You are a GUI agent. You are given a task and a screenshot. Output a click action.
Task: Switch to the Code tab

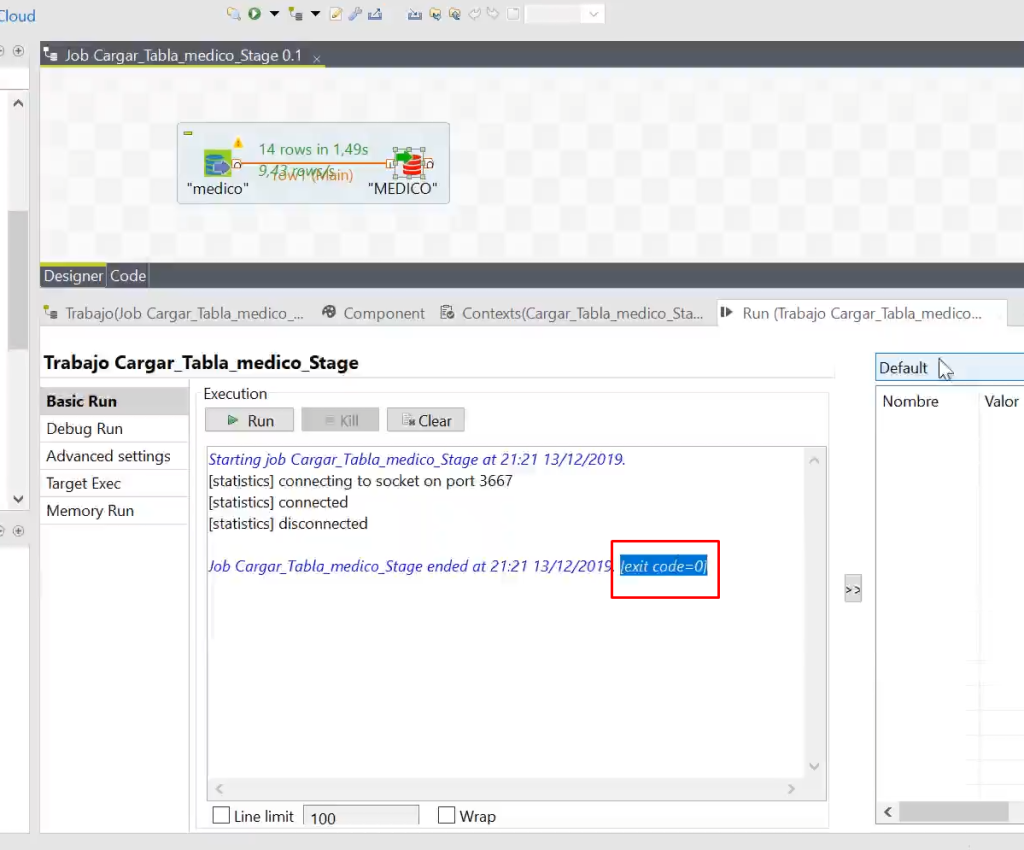(127, 275)
